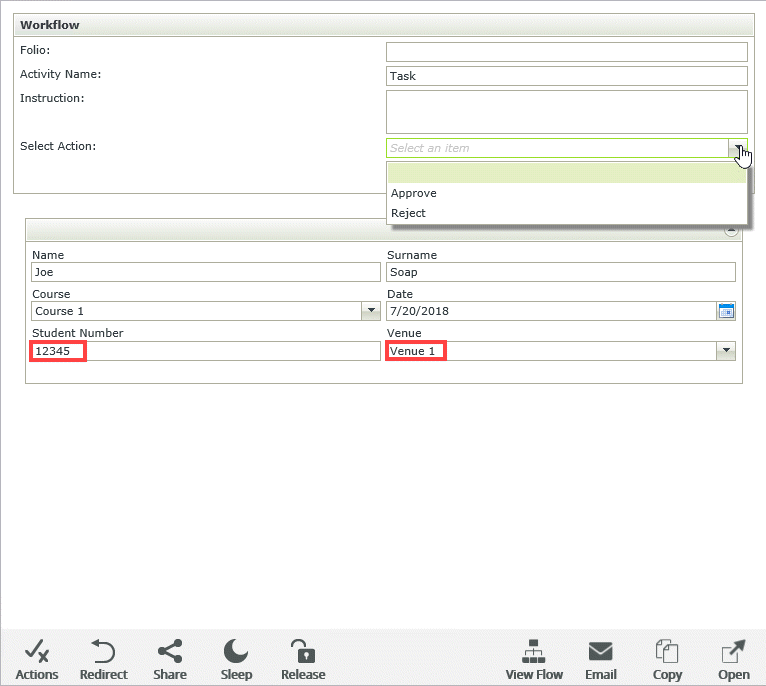Click the Student Number field 12345
Screen dimensions: 766x686
(206, 351)
